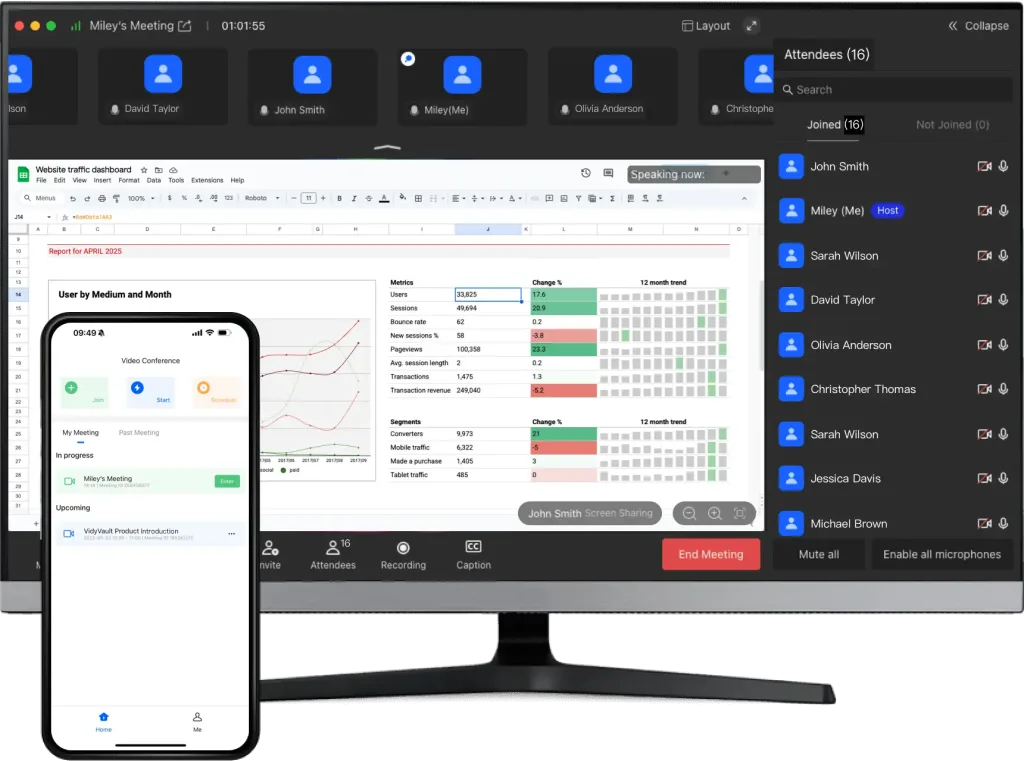The height and width of the screenshot is (761, 1024).
Task: Mute Sarah Wilson's microphone
Action: (x=1004, y=255)
